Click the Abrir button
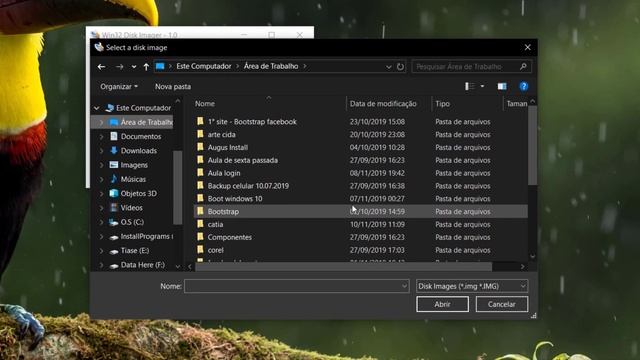This screenshot has height=360, width=640. click(x=442, y=304)
